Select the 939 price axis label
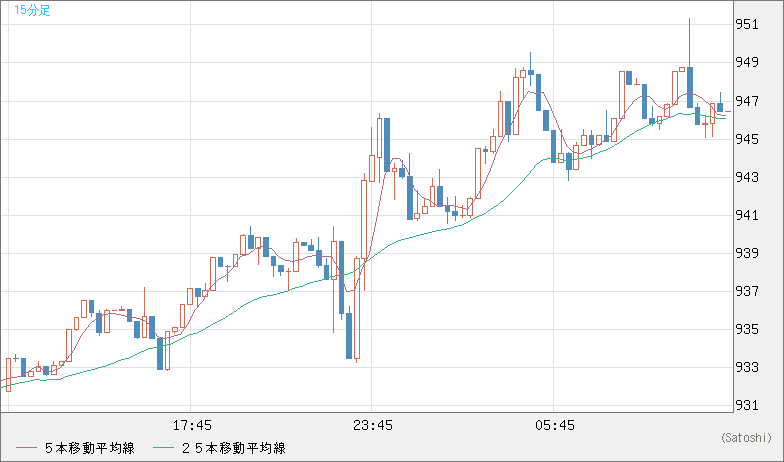 pyautogui.click(x=746, y=253)
